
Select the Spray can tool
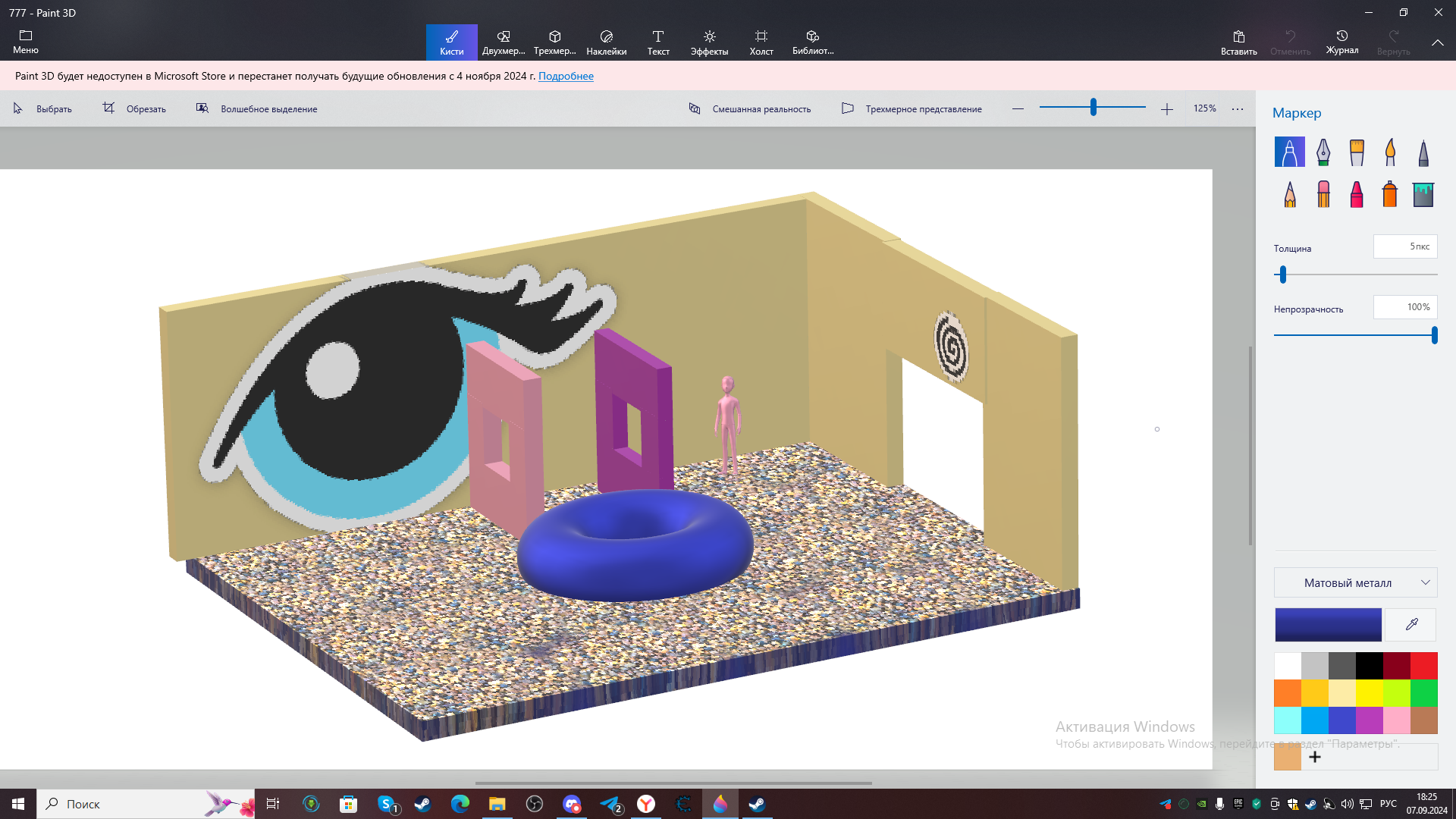[1390, 194]
